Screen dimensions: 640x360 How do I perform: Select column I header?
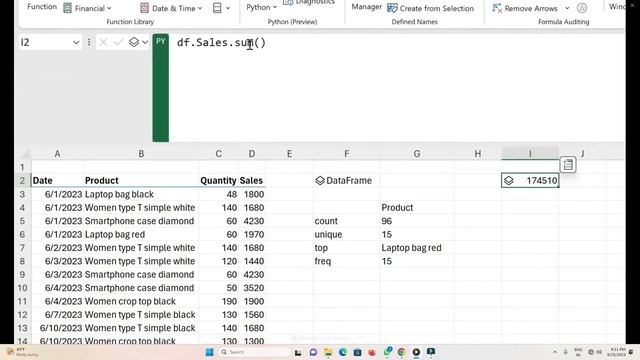[x=530, y=153]
